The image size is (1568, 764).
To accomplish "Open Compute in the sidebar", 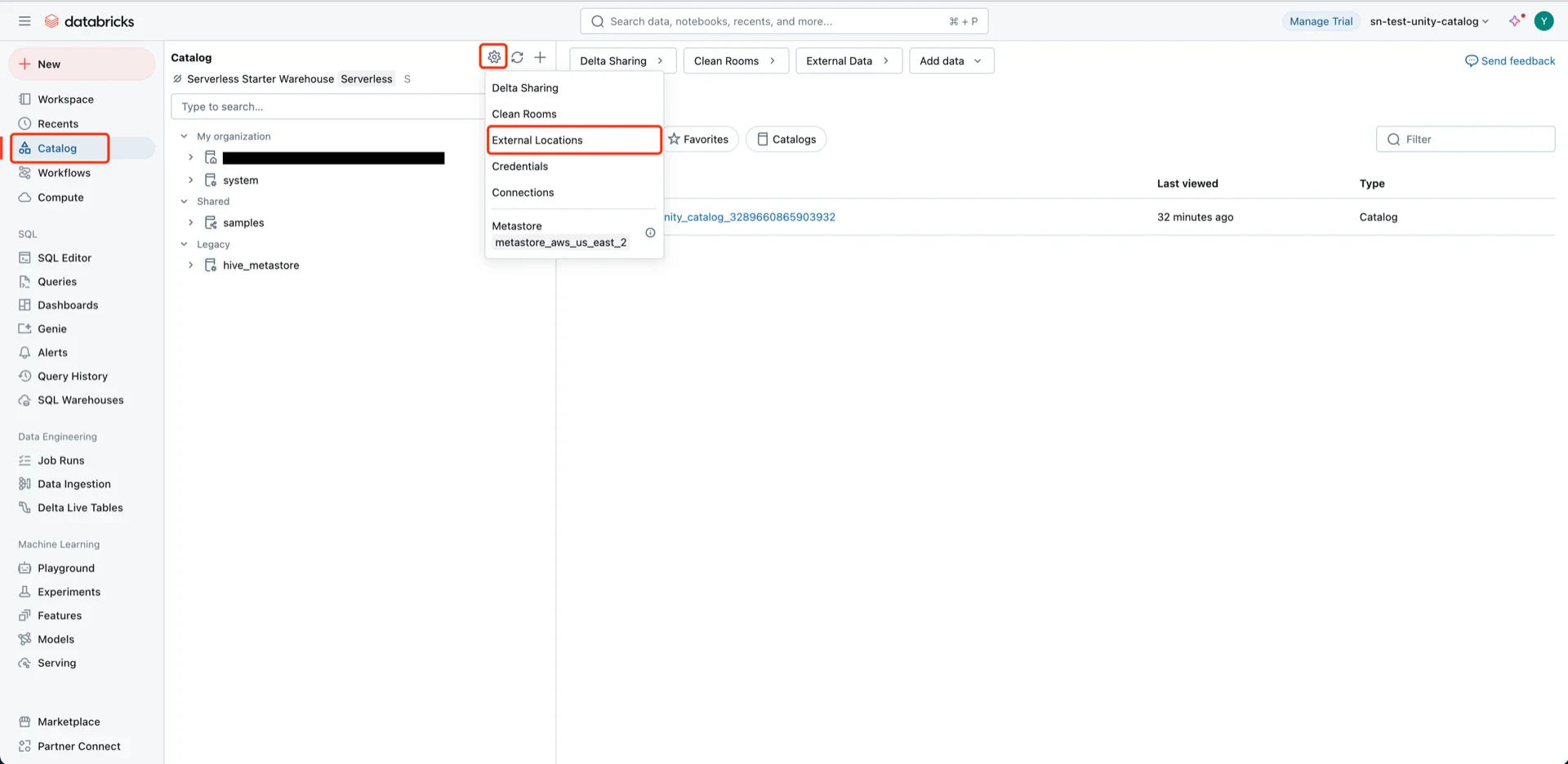I will (60, 198).
